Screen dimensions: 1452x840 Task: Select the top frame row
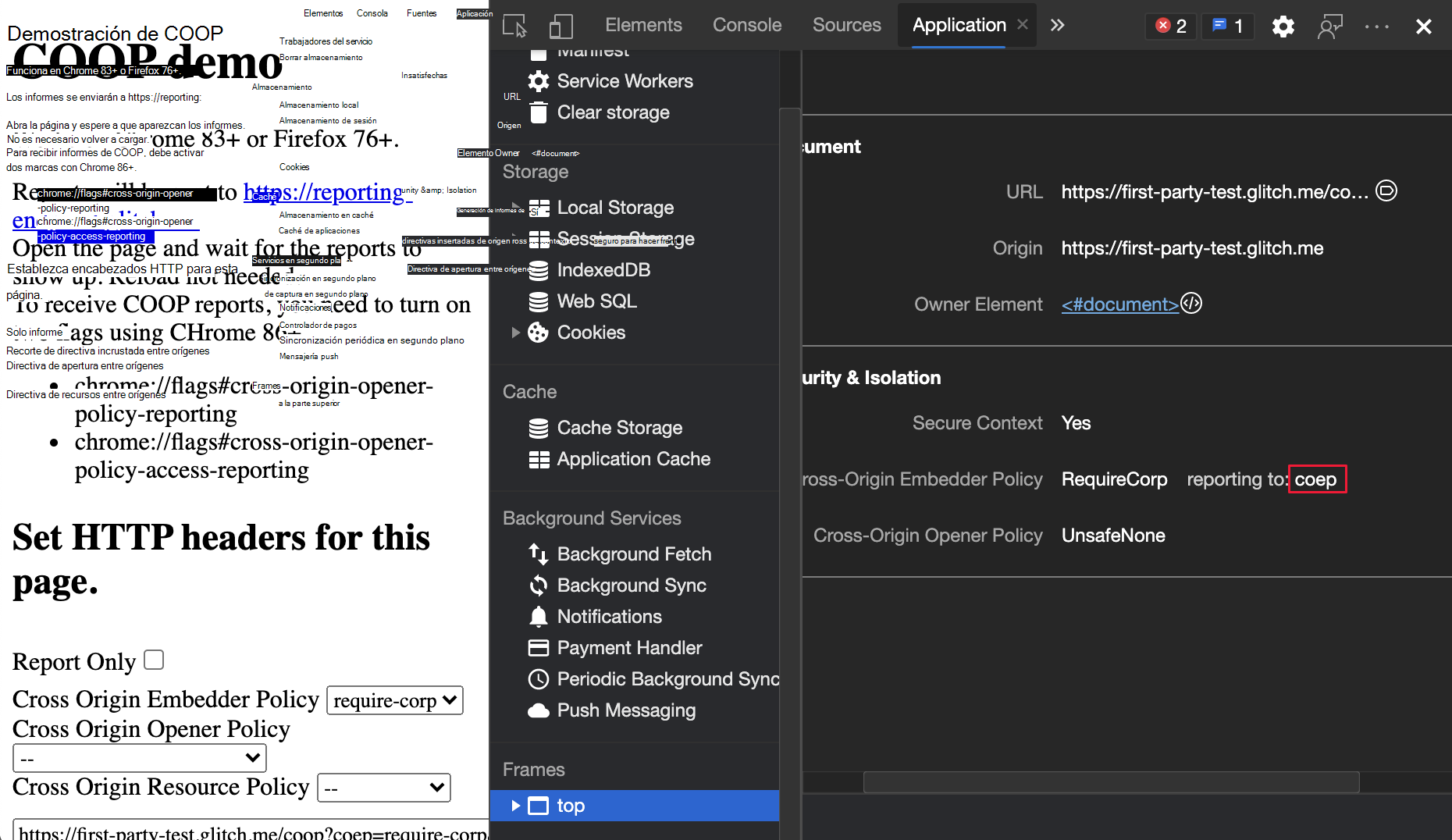(x=635, y=806)
